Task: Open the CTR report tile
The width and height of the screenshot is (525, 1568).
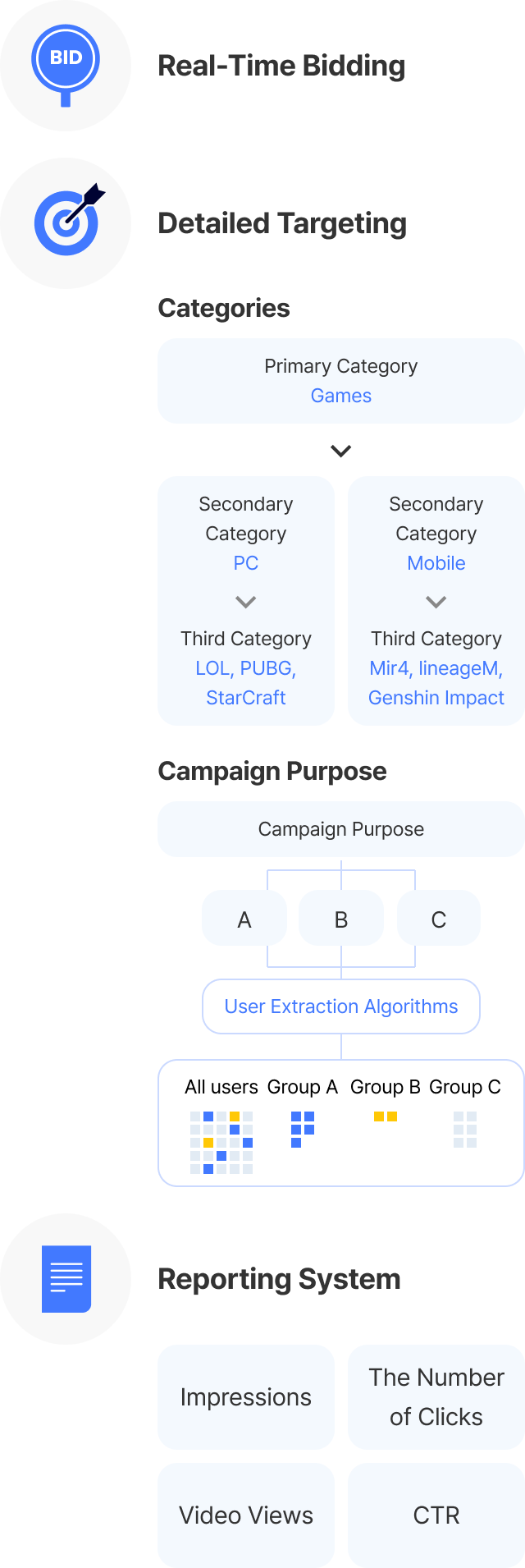Action: click(x=436, y=1515)
